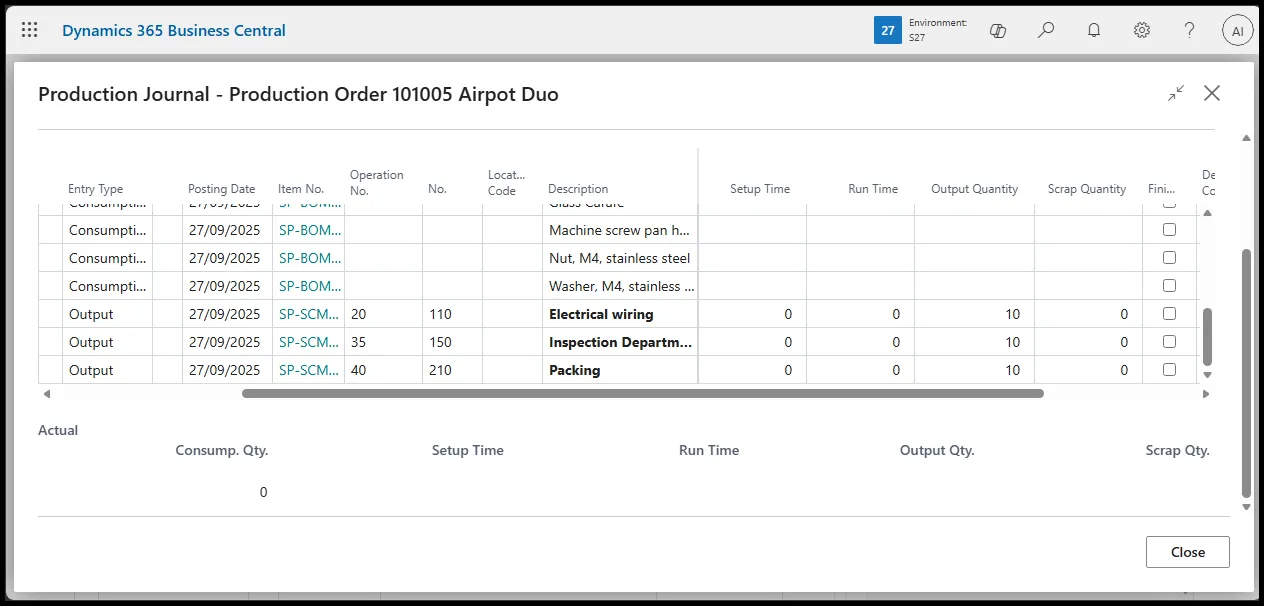Image resolution: width=1264 pixels, height=606 pixels.
Task: Open item link in Inspection Department row
Action: 309,342
